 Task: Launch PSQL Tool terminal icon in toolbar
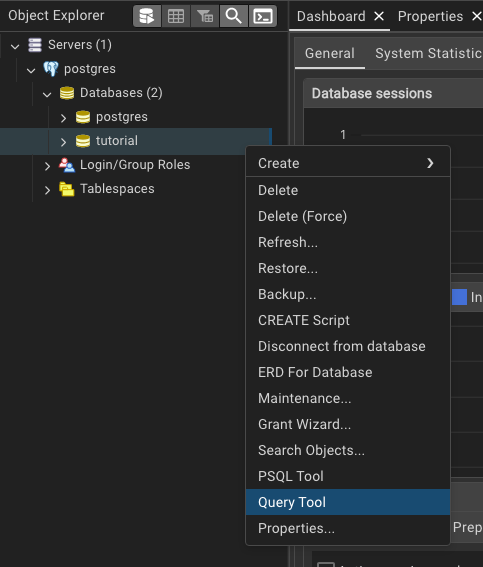point(263,16)
